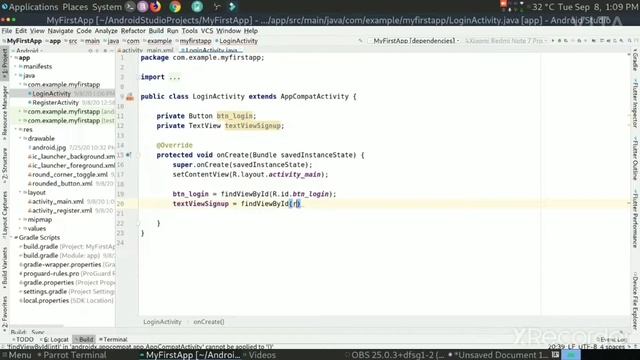Open the File menu

7,31
